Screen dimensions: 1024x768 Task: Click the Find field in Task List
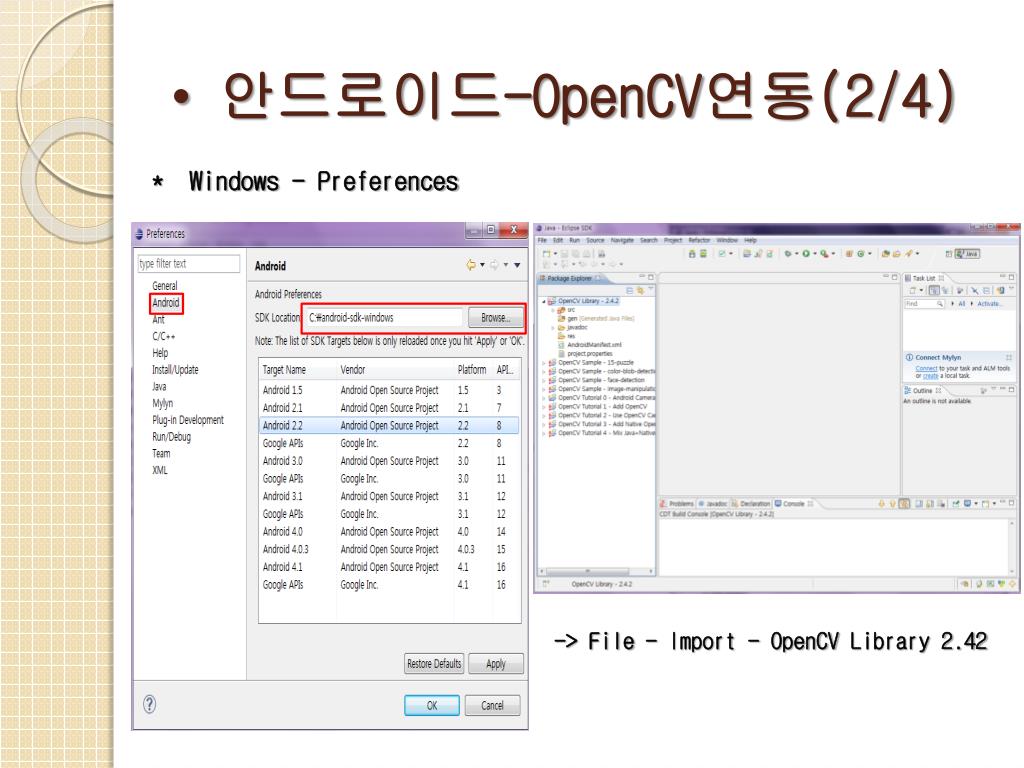(924, 304)
